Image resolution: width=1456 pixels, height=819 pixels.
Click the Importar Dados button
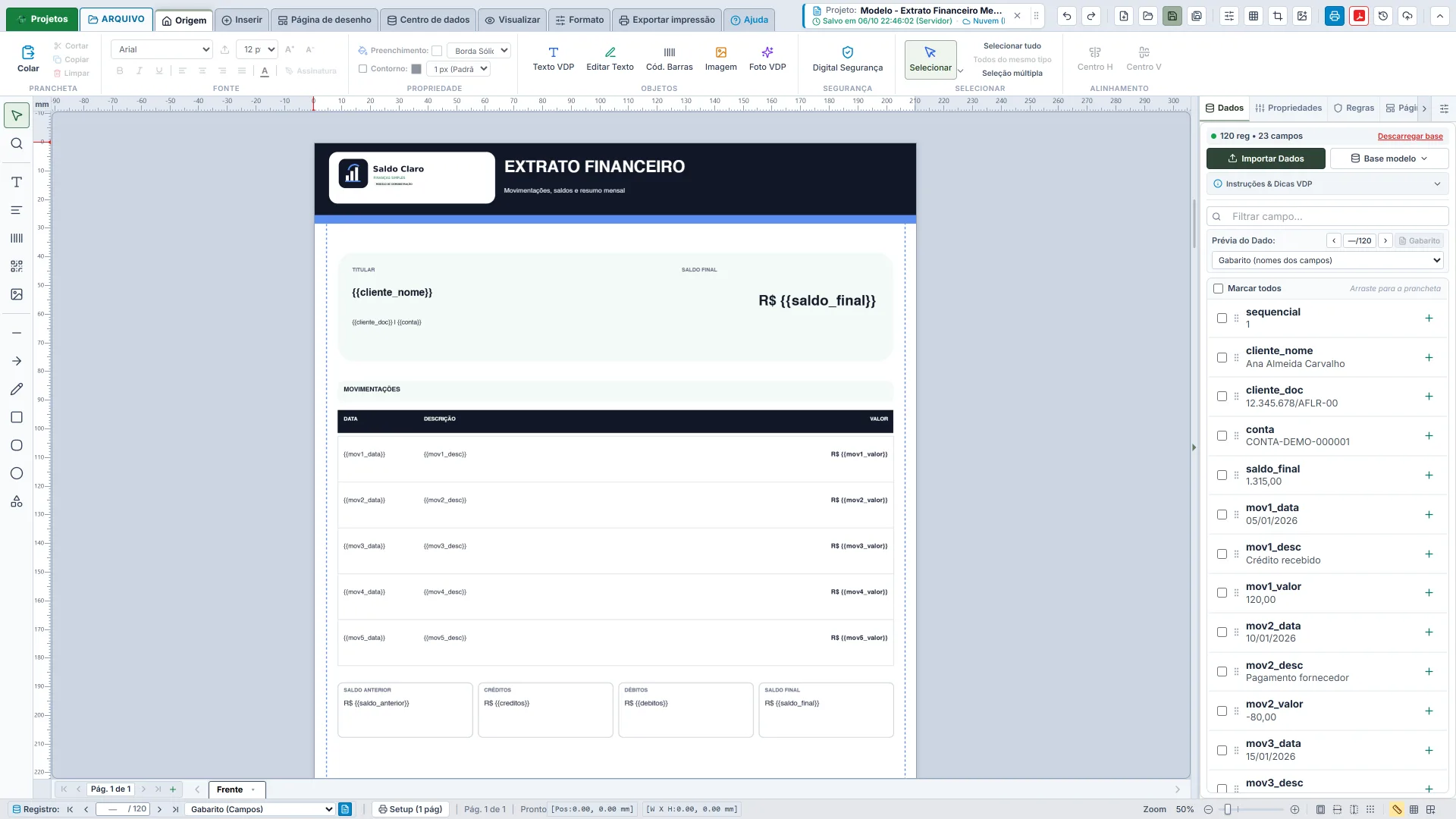[x=1266, y=158]
